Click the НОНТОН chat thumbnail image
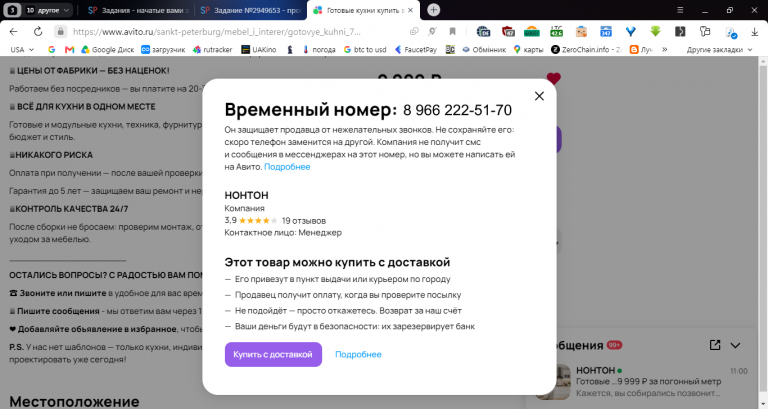This screenshot has height=409, width=768. pyautogui.click(x=554, y=382)
